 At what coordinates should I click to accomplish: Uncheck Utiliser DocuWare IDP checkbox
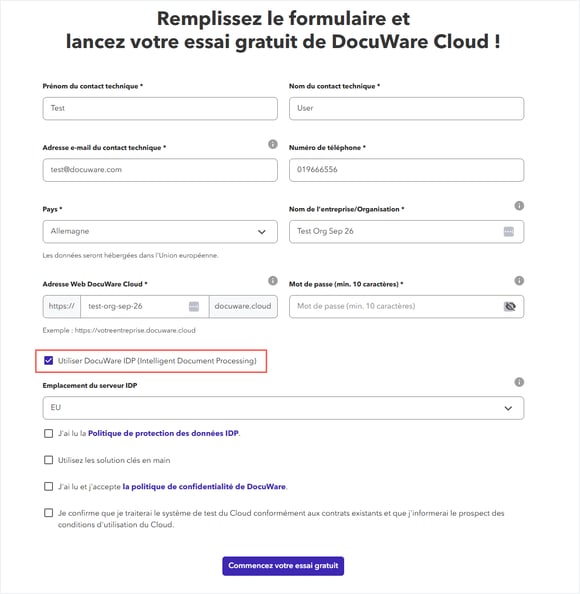tap(48, 360)
